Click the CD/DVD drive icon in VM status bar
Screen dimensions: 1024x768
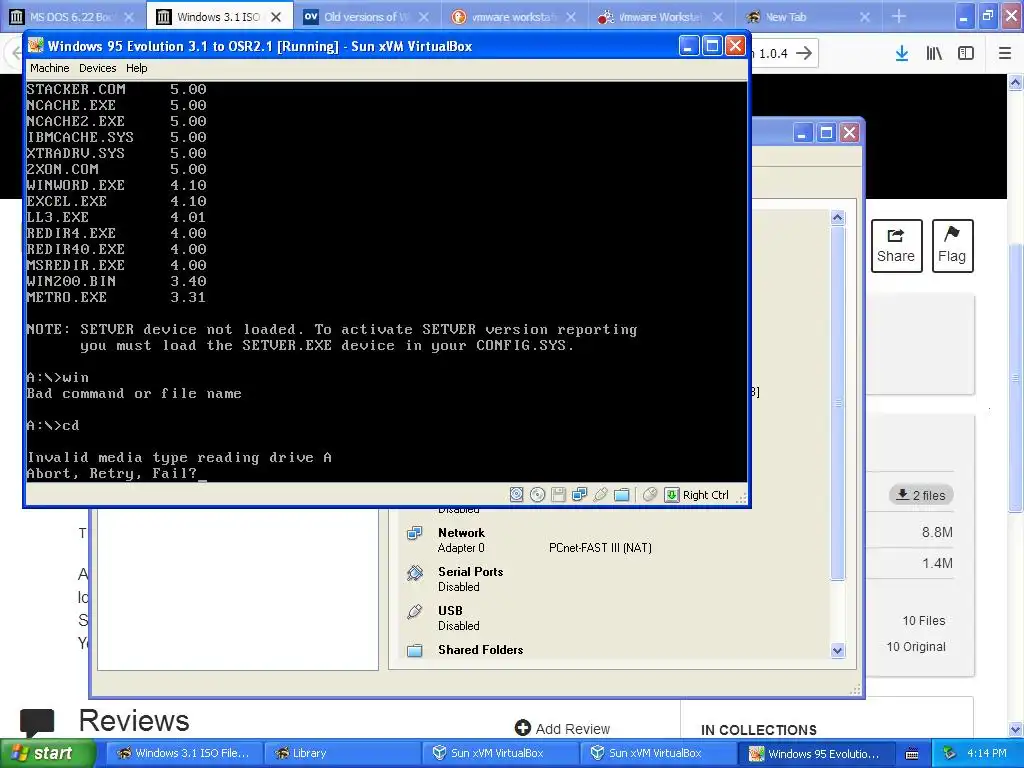537,495
